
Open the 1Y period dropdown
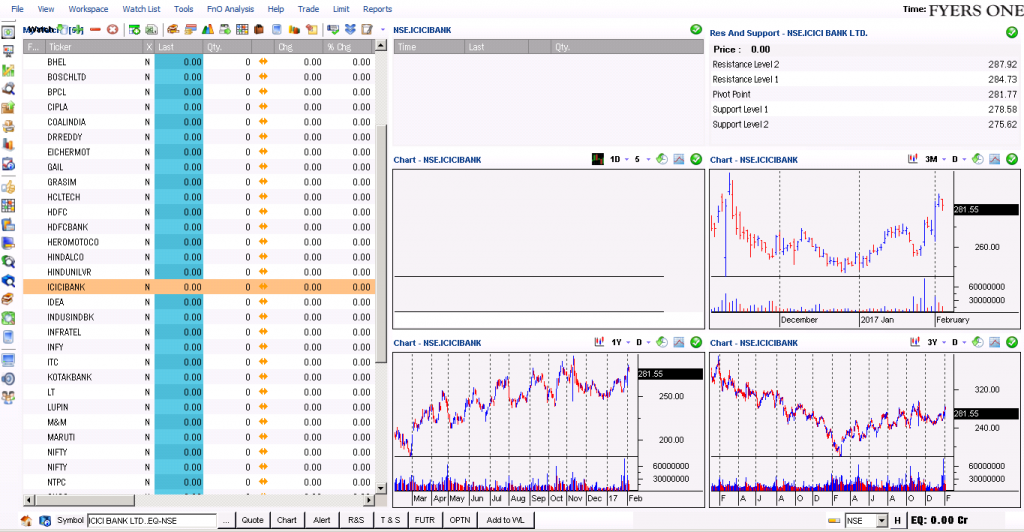pyautogui.click(x=628, y=342)
